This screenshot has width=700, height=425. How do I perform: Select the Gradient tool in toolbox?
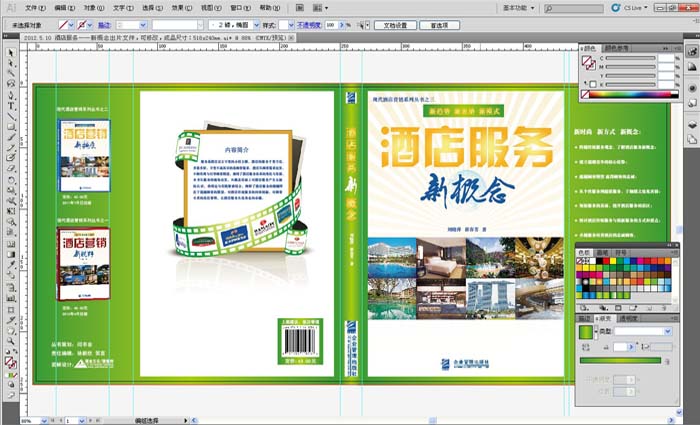(x=11, y=254)
